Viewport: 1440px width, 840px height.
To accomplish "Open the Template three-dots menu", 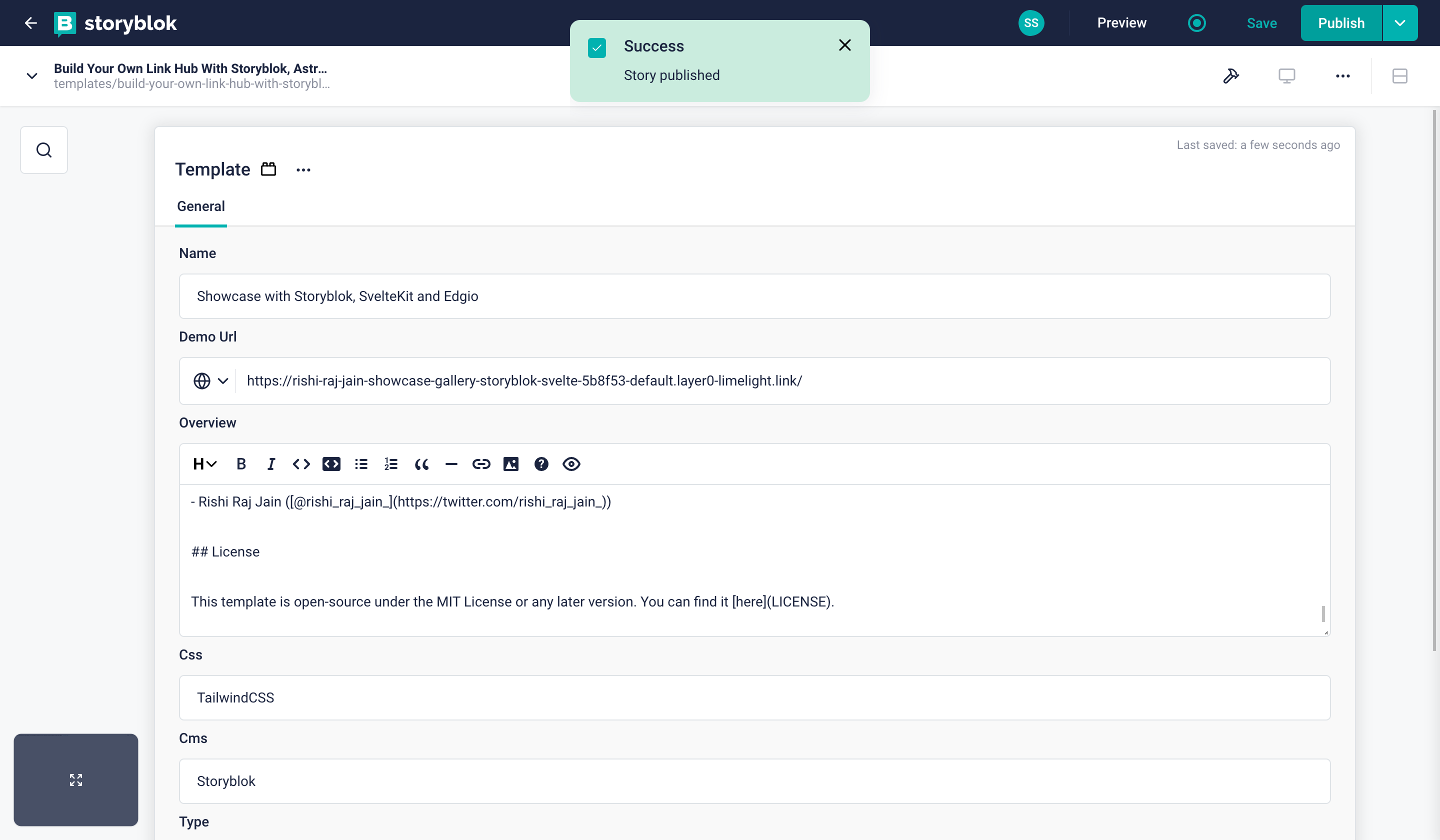I will click(303, 169).
